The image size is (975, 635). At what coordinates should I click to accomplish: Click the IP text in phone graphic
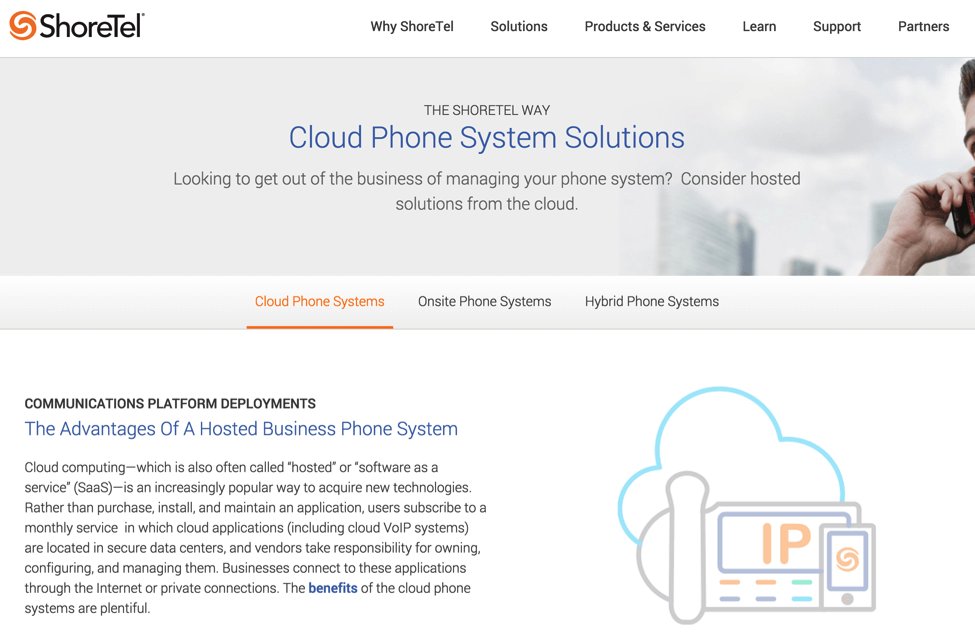pyautogui.click(x=786, y=543)
